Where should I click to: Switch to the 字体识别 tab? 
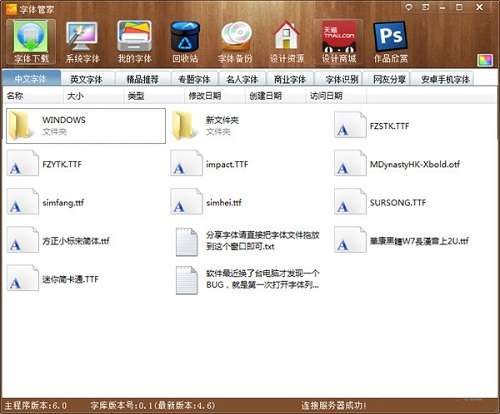pyautogui.click(x=341, y=79)
